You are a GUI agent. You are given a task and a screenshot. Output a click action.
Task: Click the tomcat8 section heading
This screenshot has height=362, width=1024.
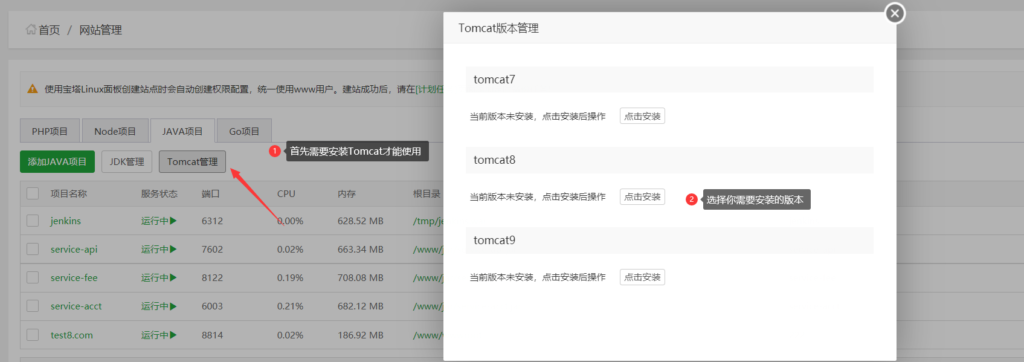(495, 159)
